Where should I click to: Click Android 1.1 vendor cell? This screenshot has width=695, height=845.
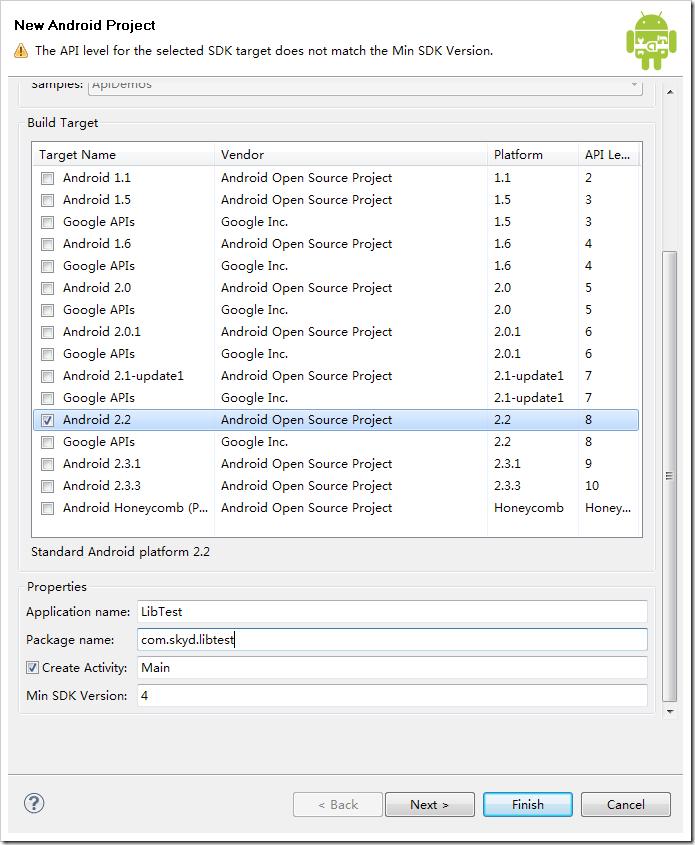pos(307,178)
